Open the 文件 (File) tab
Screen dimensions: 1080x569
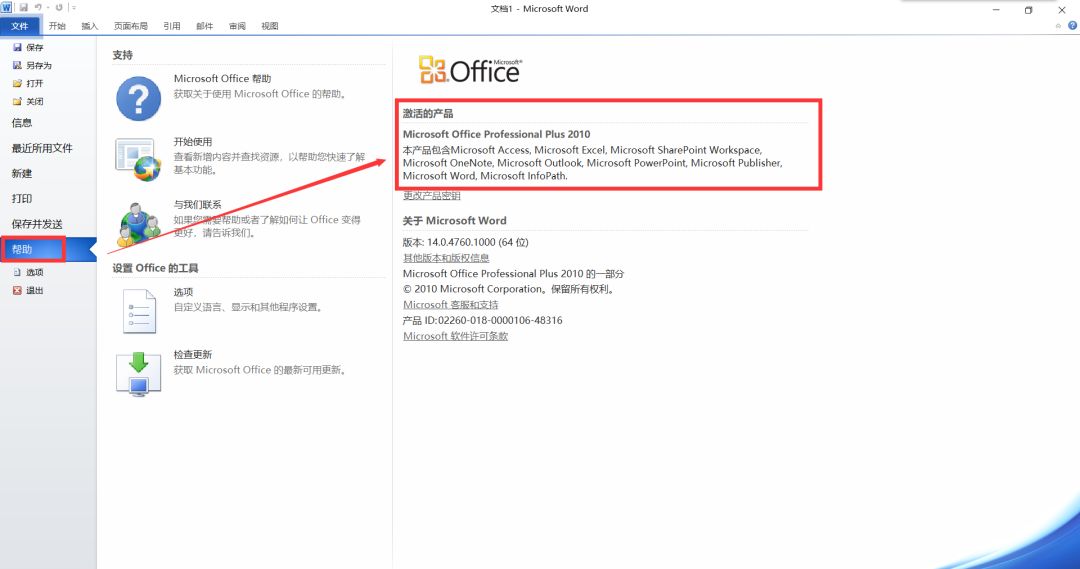(20, 26)
